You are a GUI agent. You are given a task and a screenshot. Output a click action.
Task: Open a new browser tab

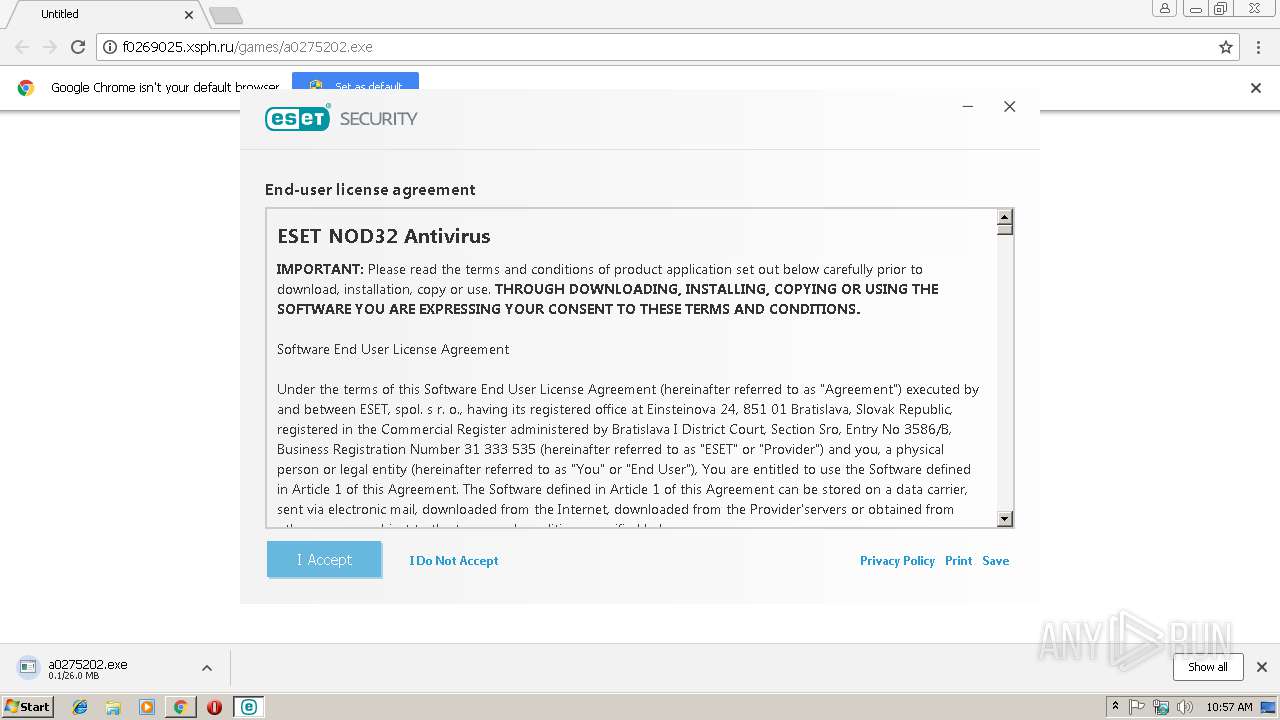[226, 15]
